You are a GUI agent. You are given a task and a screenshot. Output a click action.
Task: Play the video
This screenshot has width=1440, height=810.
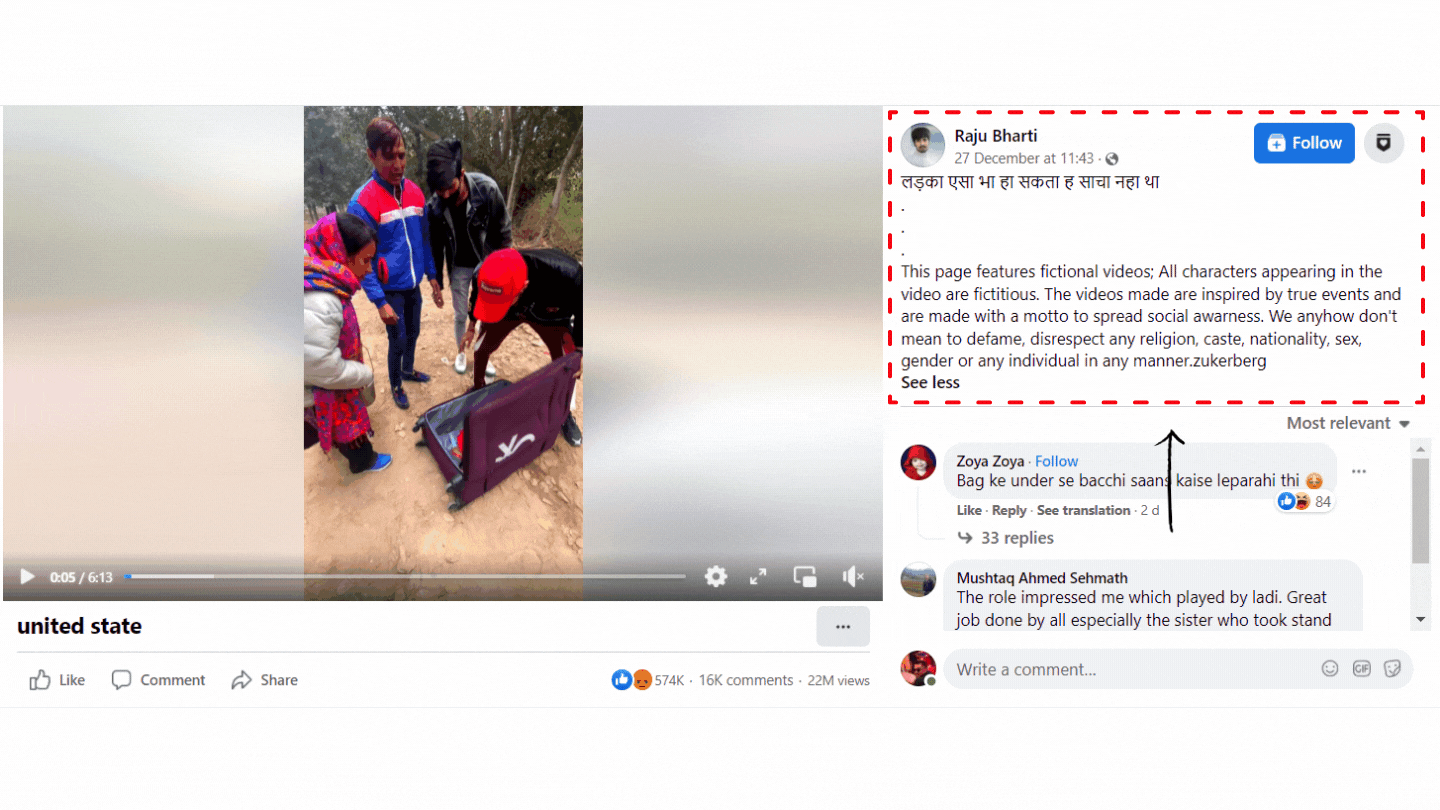[28, 577]
